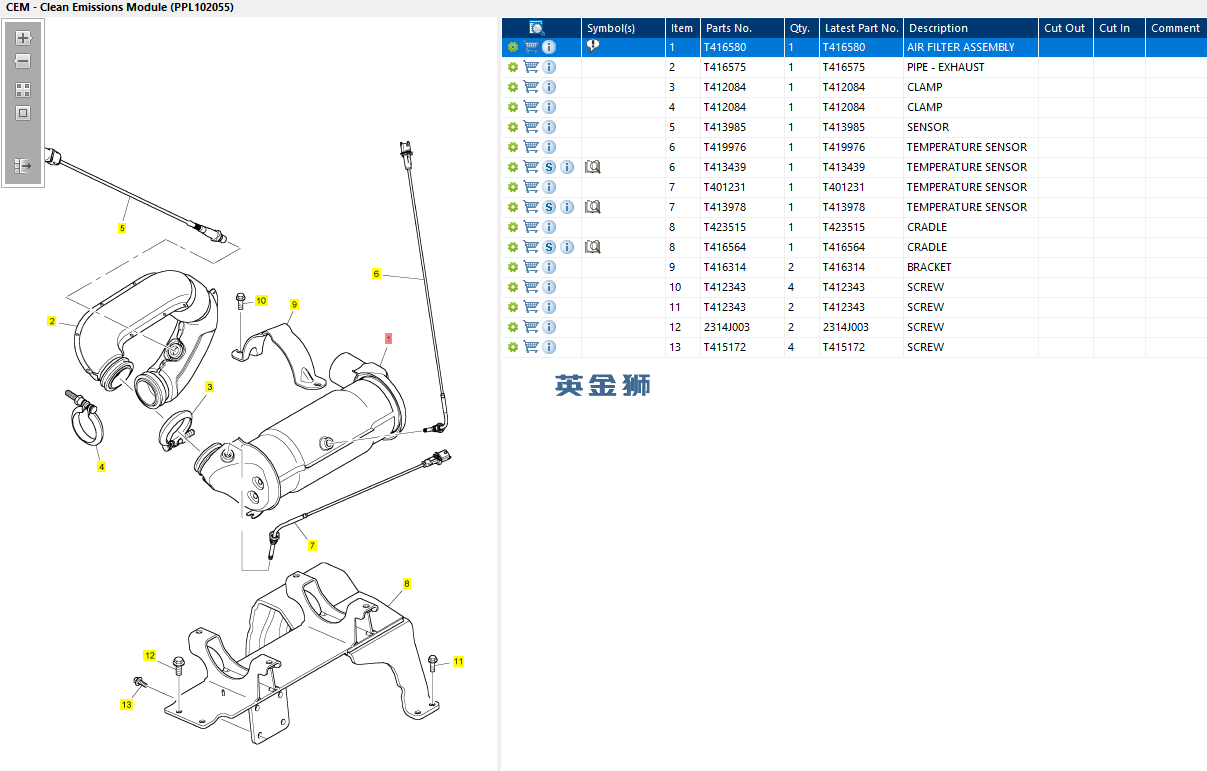The image size is (1207, 771).
Task: Sort by the Parts No. column header
Action: (x=728, y=28)
